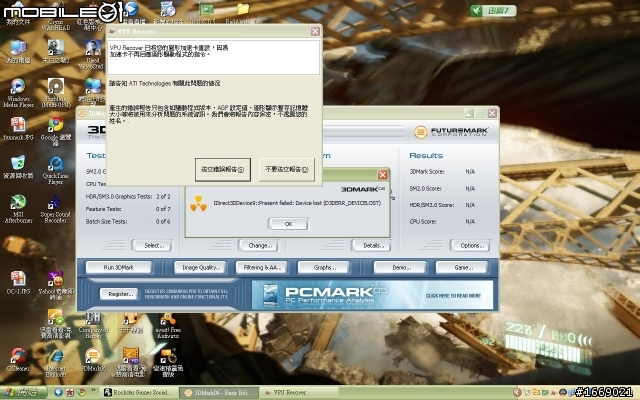Open the FurMark desktop shortcut

(56, 93)
